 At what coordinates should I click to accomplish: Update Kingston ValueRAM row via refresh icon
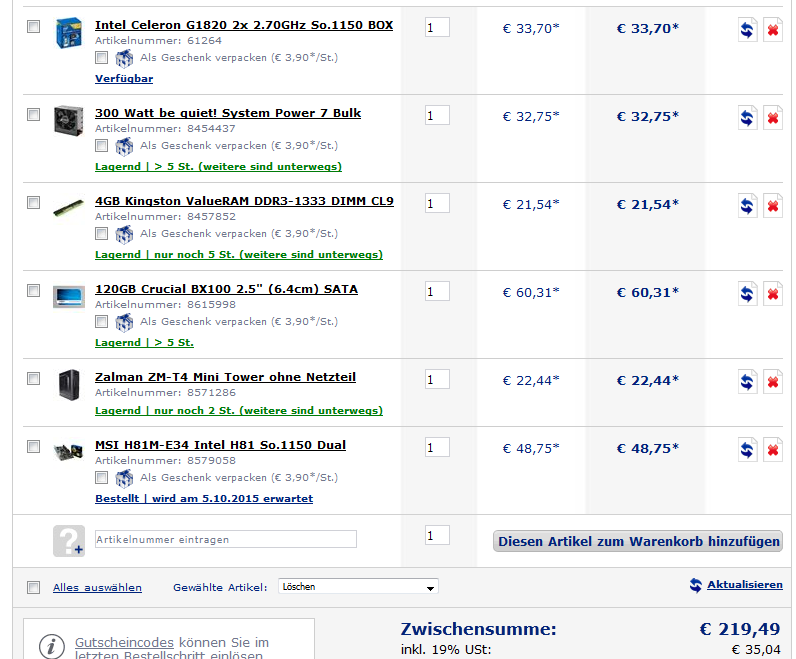click(747, 206)
